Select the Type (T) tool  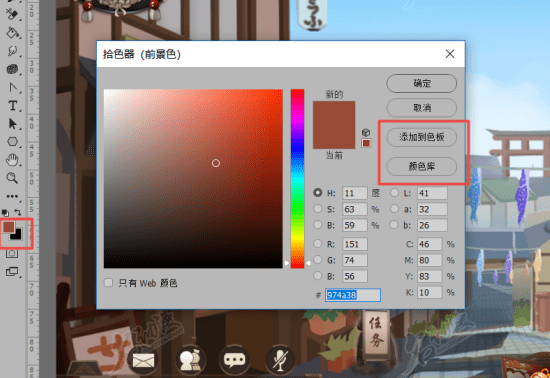click(x=12, y=106)
